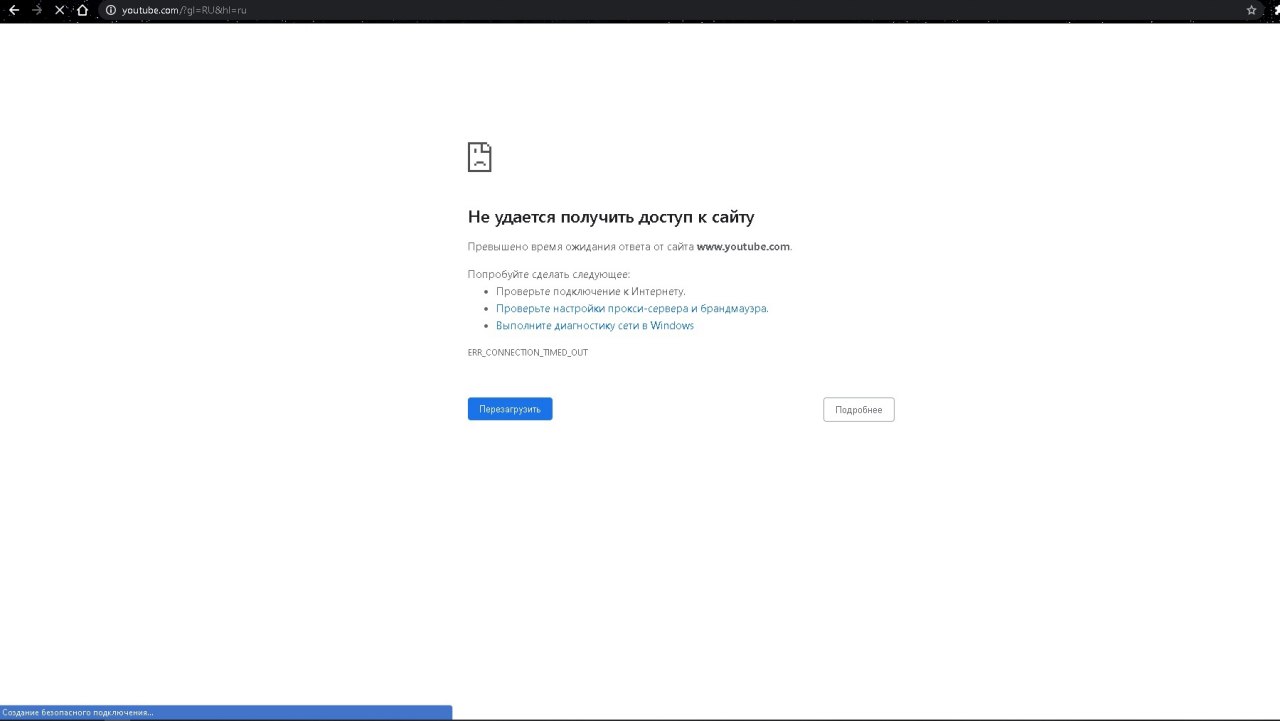The image size is (1280, 721).
Task: Click the heading Не удается получить доступ к сайту
Action: (611, 217)
